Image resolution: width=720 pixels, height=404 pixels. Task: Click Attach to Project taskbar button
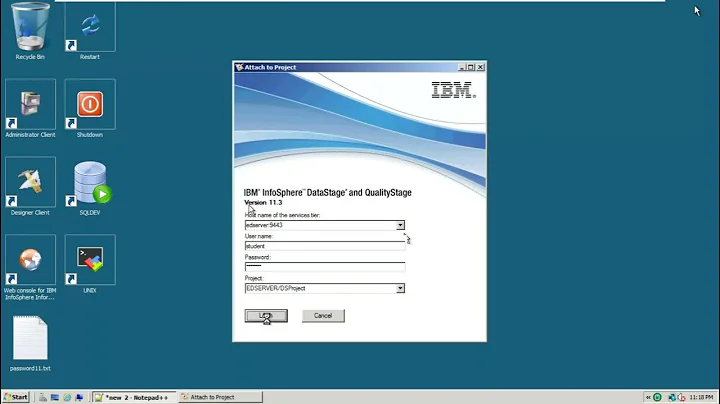220,397
